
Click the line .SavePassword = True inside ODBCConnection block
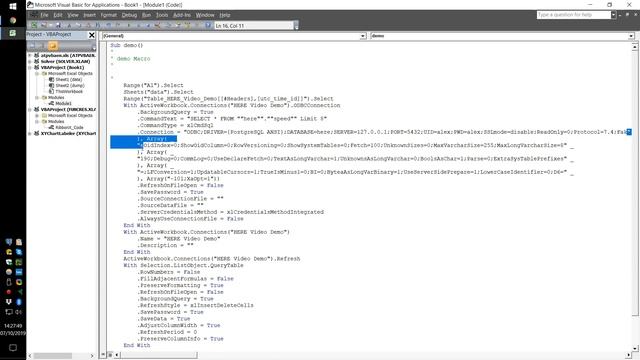[x=171, y=192]
